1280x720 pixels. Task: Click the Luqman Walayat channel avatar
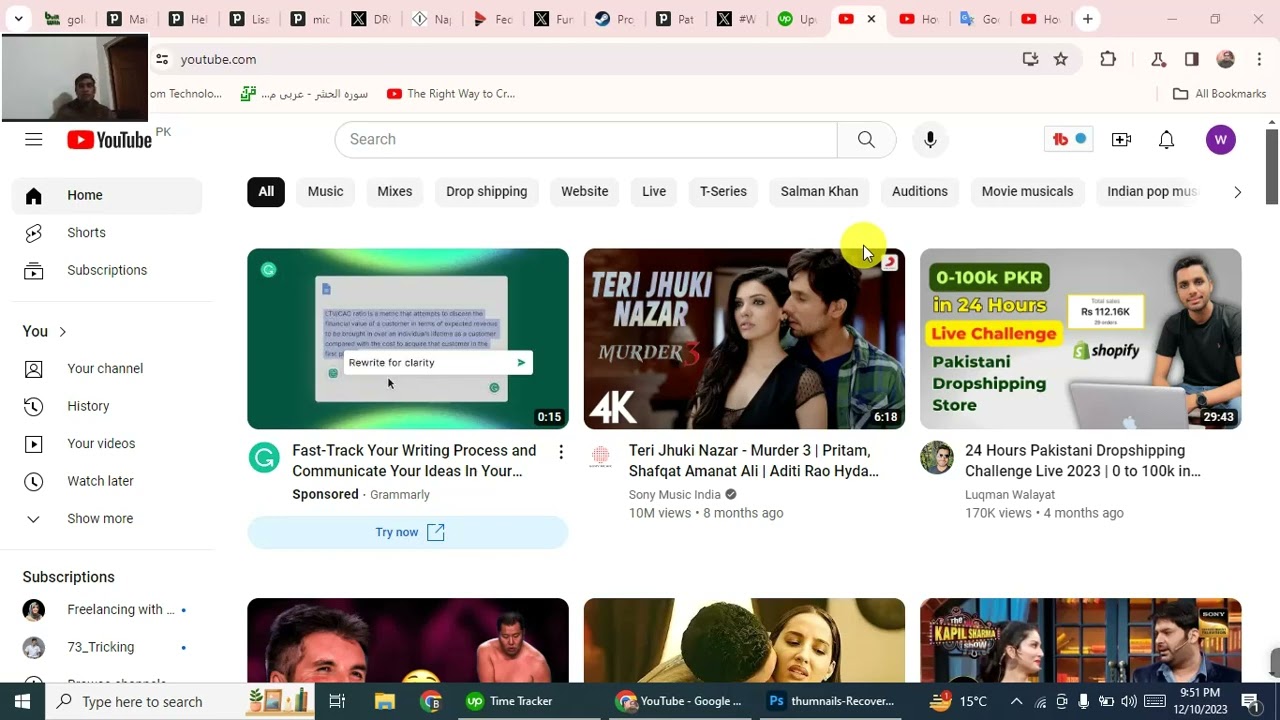[937, 458]
